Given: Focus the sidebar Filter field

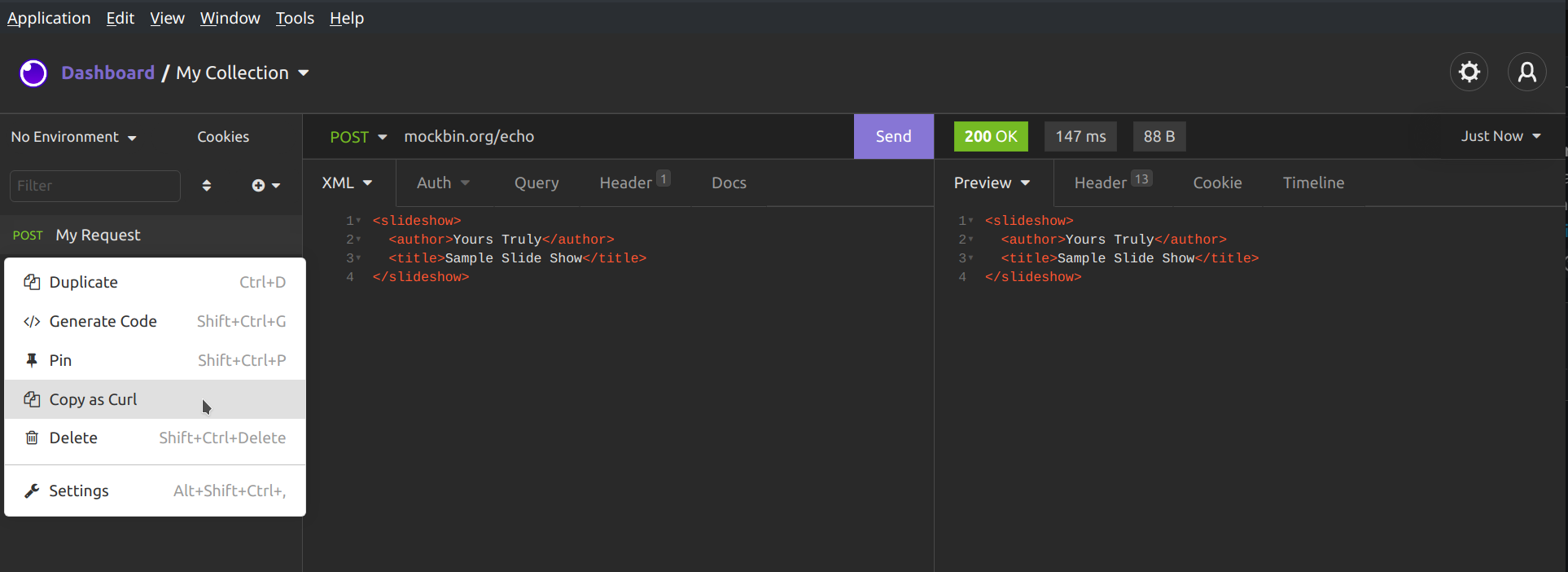Looking at the screenshot, I should tap(95, 186).
